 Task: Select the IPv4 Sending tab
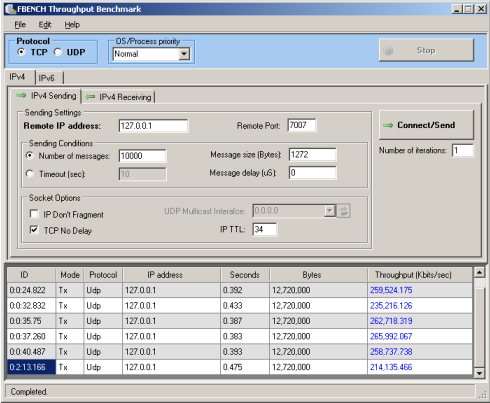click(x=46, y=96)
